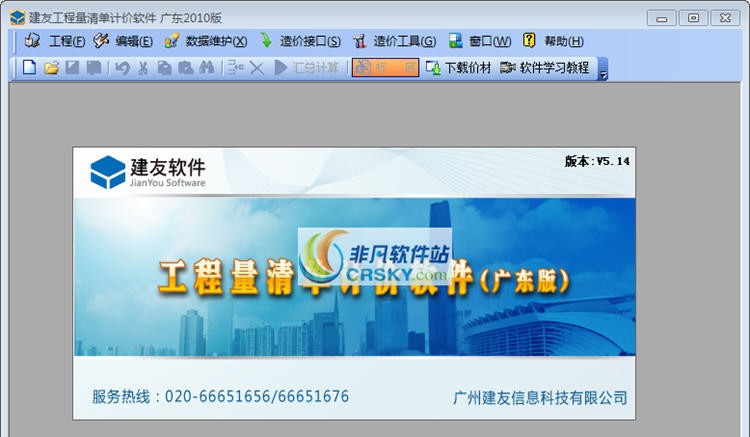The image size is (750, 437).
Task: Open the 帮助(H) menu
Action: [x=563, y=41]
